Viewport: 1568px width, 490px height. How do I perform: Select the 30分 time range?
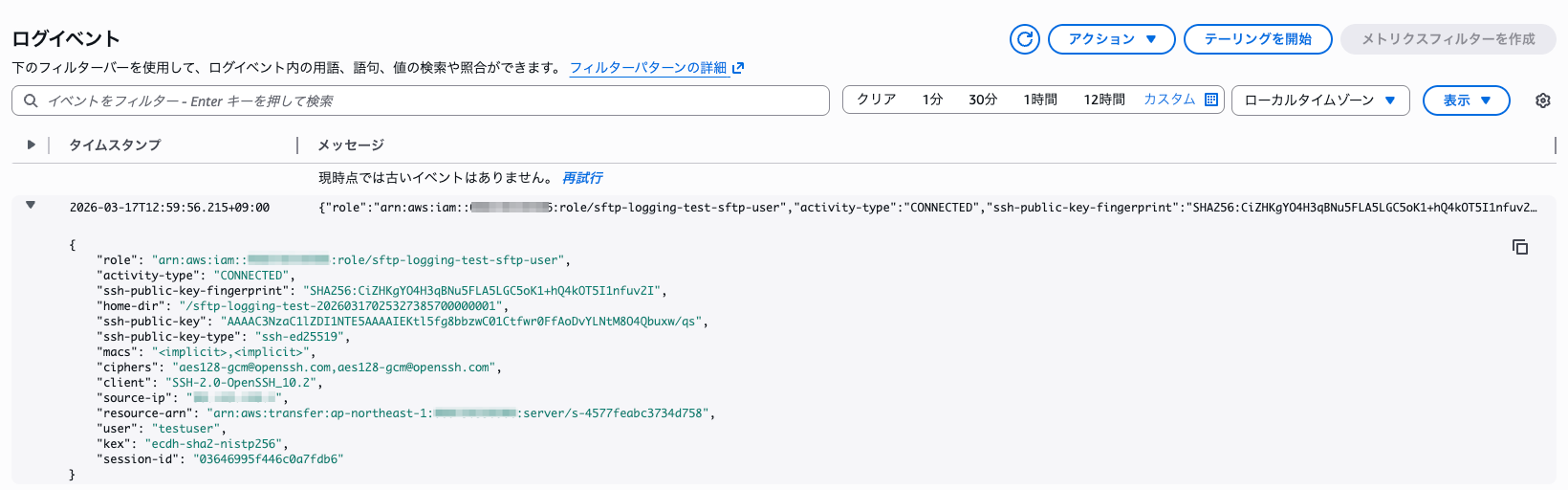(982, 100)
